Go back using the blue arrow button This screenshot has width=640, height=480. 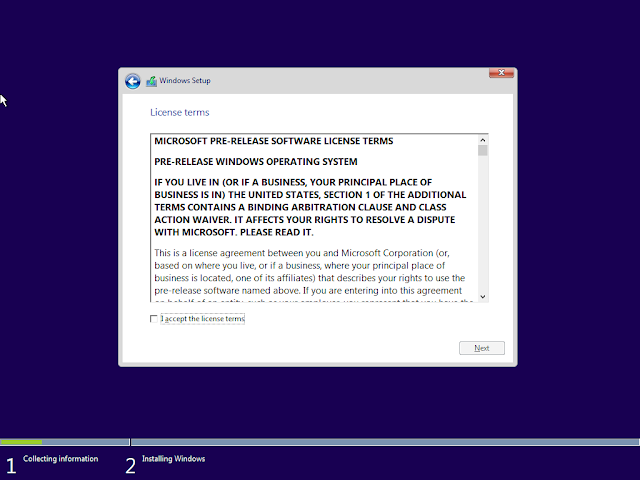pos(133,81)
